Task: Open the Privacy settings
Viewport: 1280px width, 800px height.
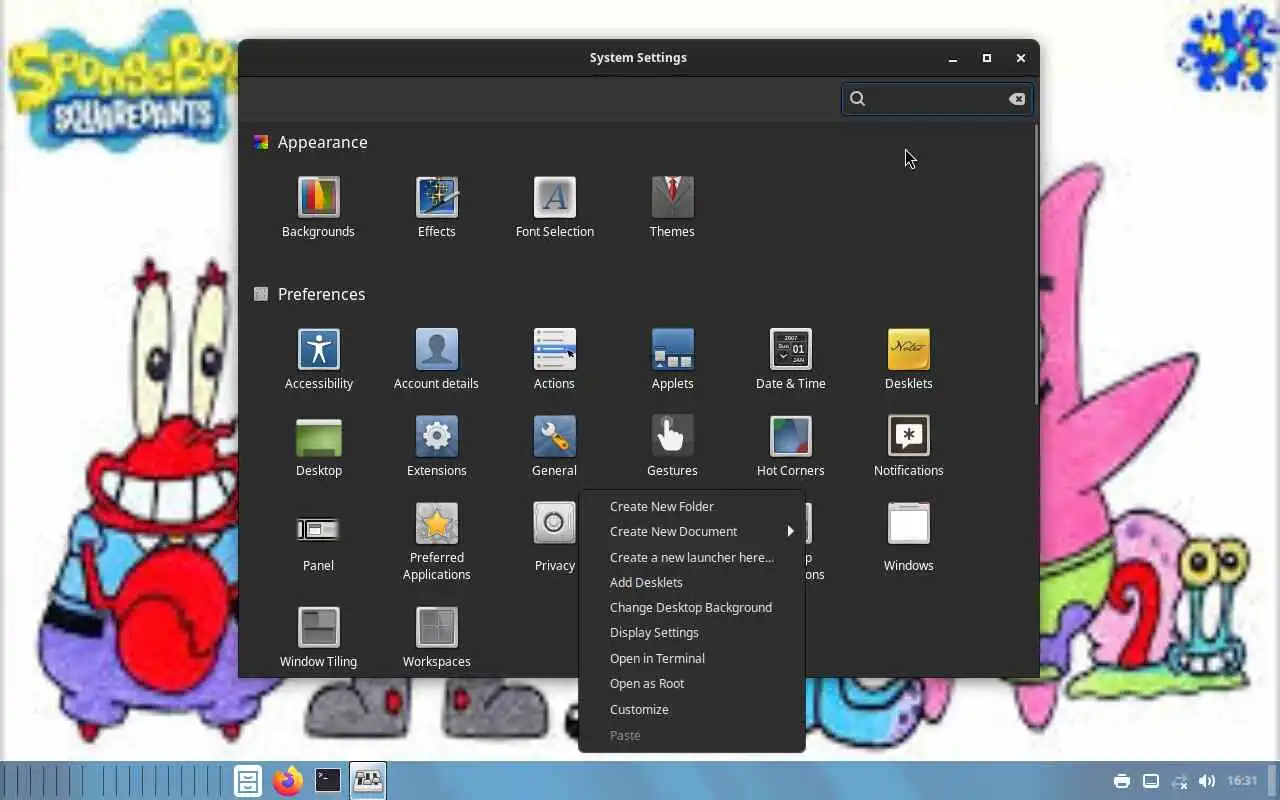Action: pyautogui.click(x=555, y=537)
